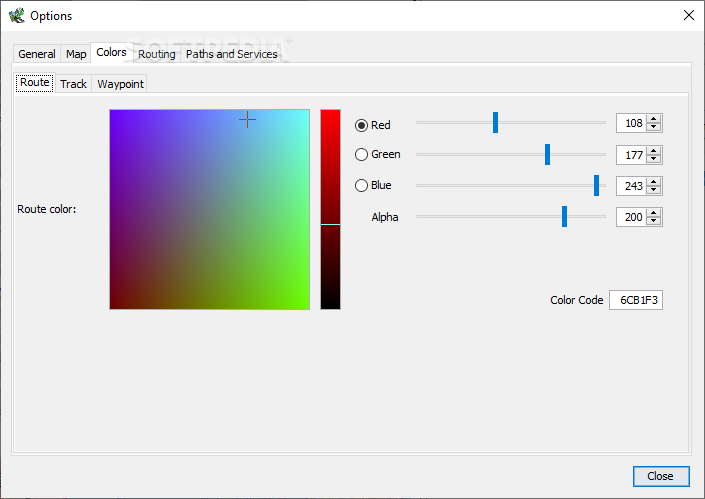Click the Close button
Image resolution: width=705 pixels, height=499 pixels.
tap(660, 476)
